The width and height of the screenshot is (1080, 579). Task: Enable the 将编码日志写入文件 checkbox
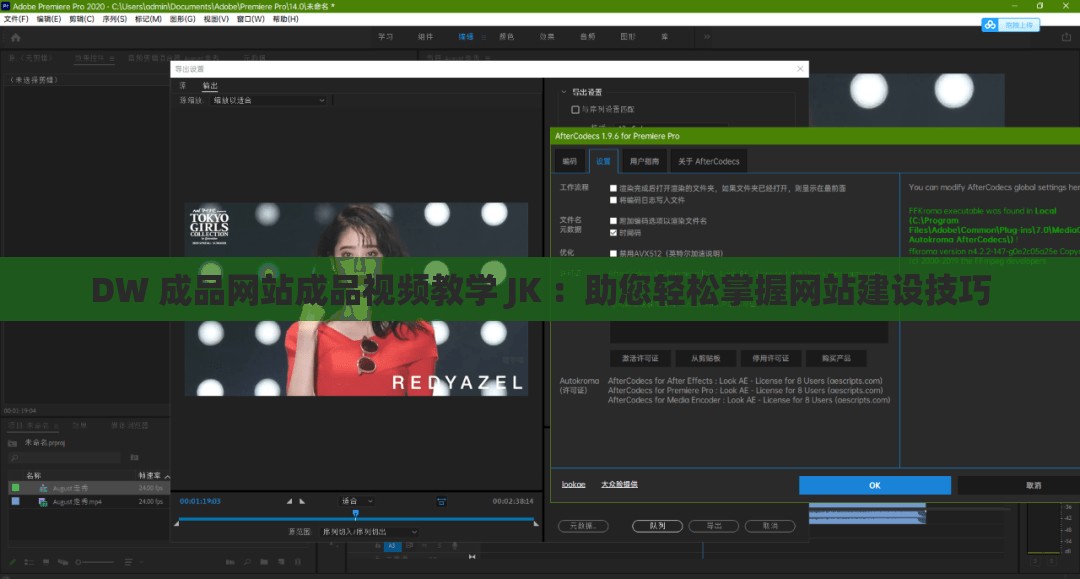point(612,201)
